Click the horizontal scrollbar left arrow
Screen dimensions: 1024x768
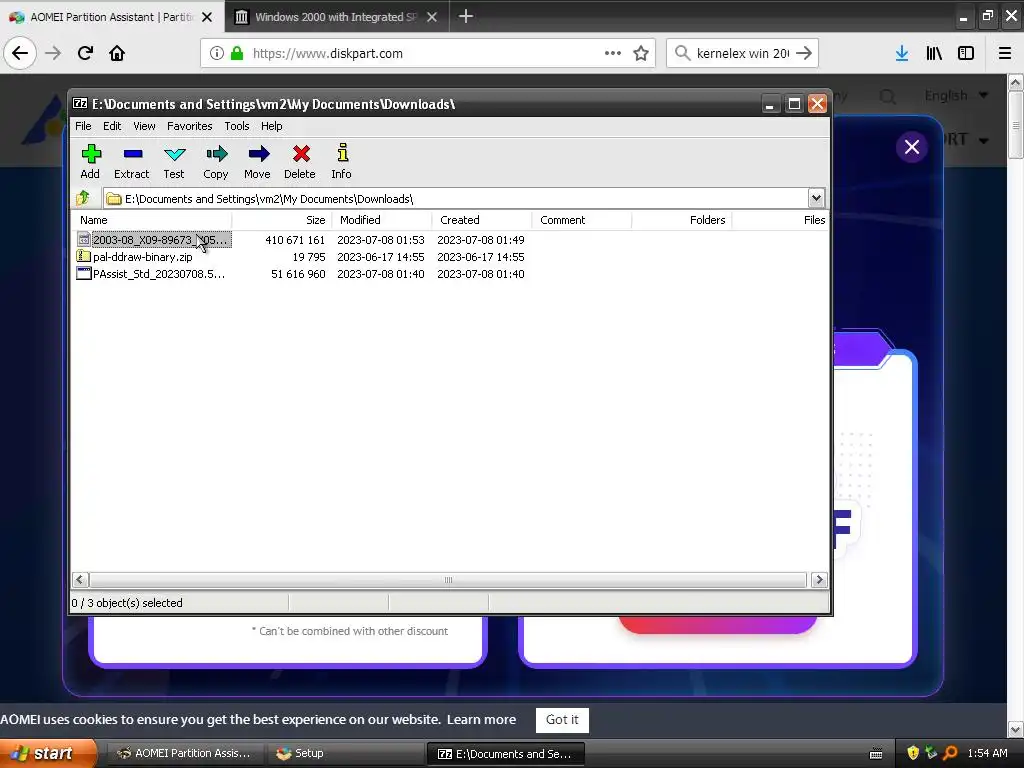80,579
